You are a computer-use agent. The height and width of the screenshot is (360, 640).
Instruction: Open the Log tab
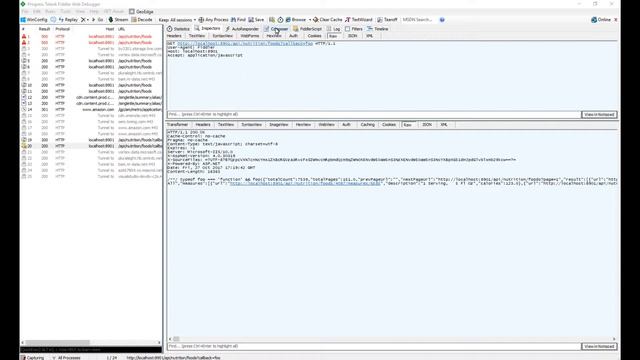333,29
